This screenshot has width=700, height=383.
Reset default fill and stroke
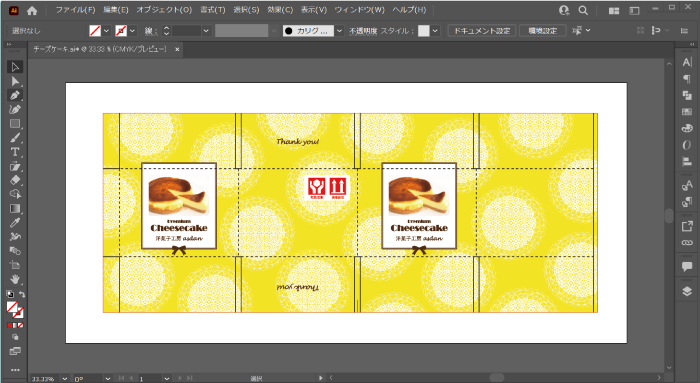tap(10, 294)
